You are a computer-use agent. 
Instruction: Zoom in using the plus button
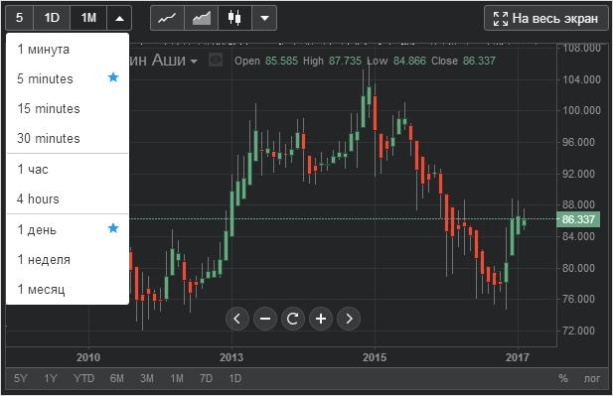[321, 319]
